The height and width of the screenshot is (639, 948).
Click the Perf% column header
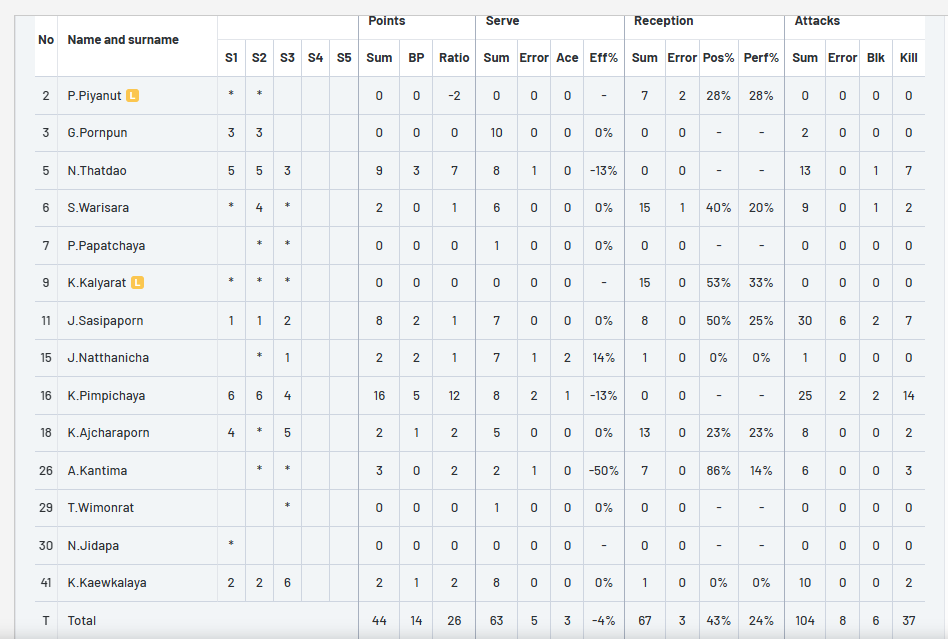point(761,58)
